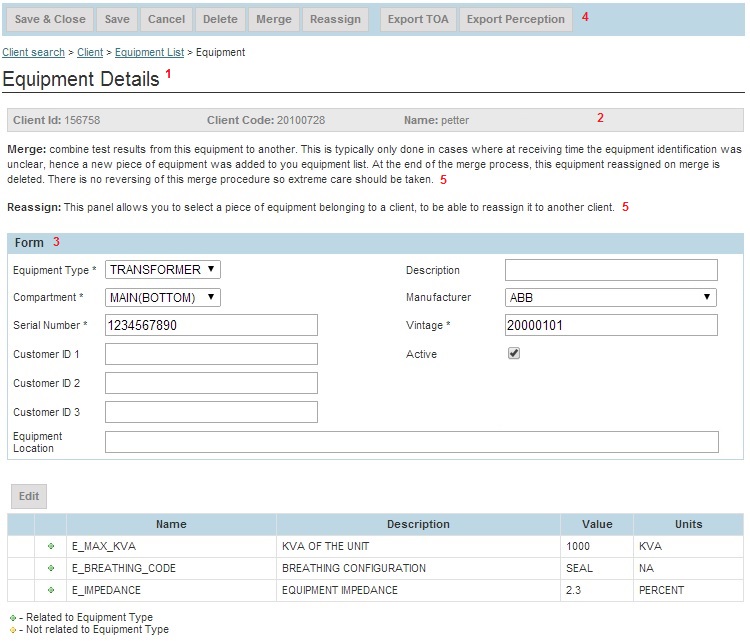Go to Client search breadcrumb link
750x641 pixels.
33,52
